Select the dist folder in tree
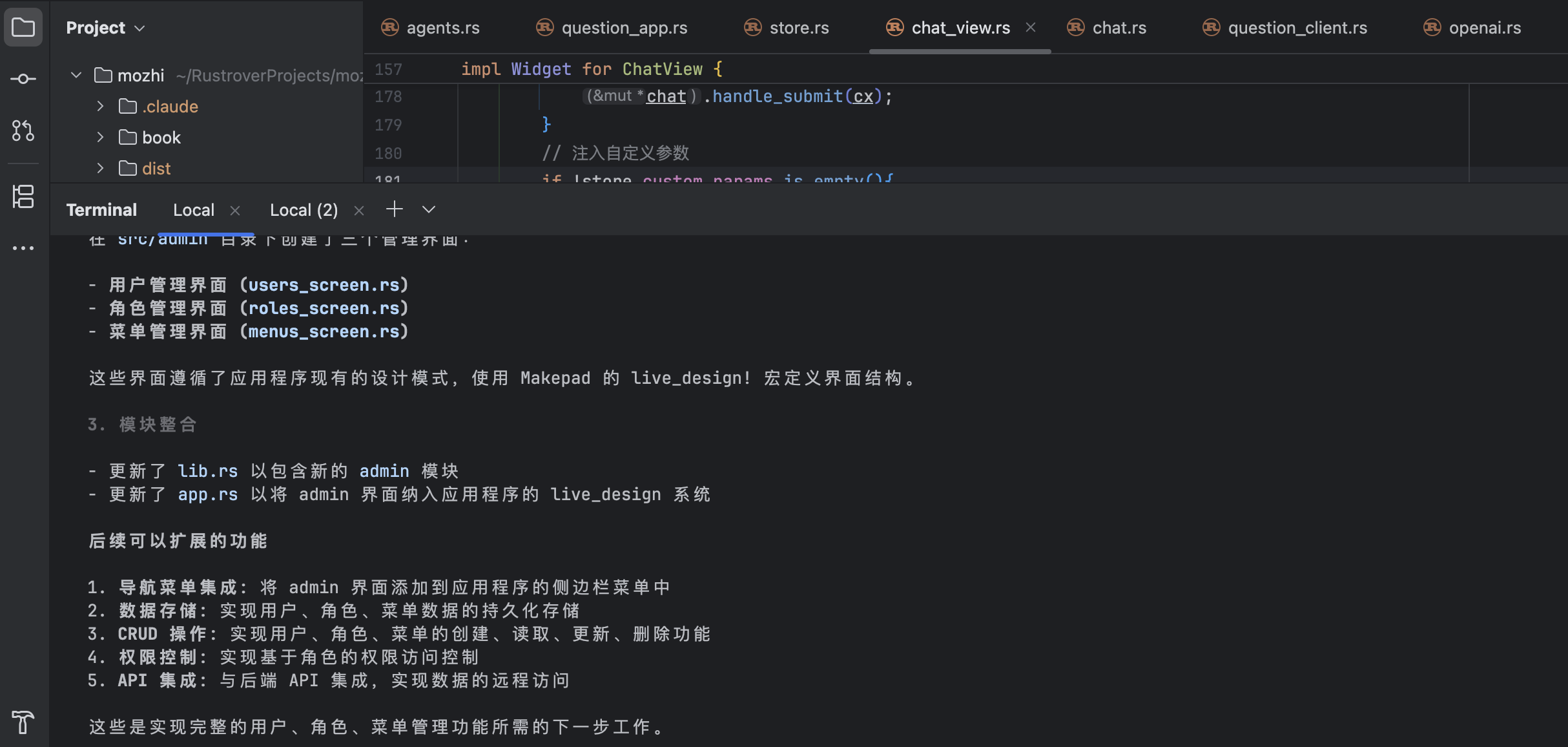1568x747 pixels. click(156, 169)
